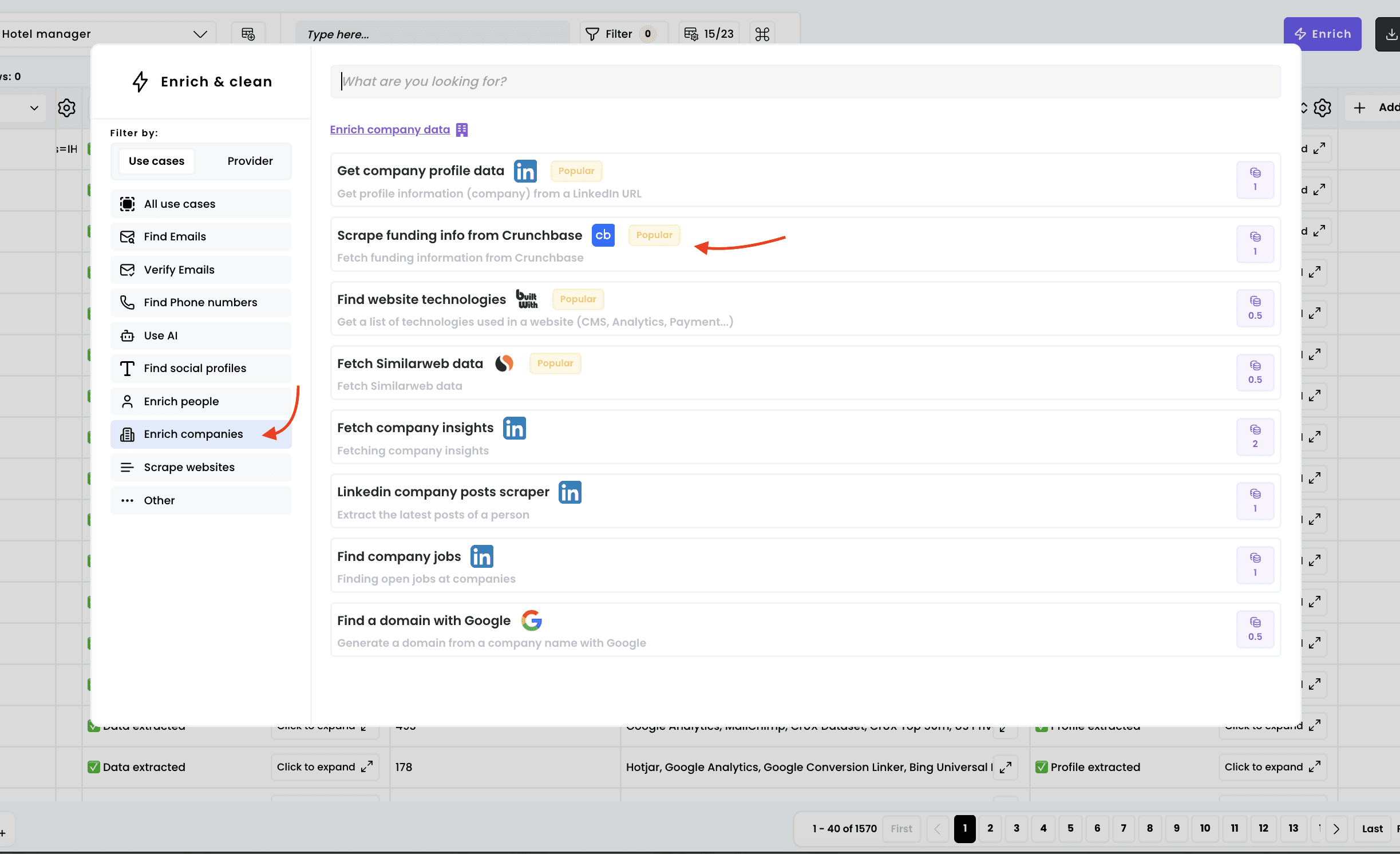Click the Similarweb logo icon
This screenshot has width=1400, height=854.
click(504, 363)
